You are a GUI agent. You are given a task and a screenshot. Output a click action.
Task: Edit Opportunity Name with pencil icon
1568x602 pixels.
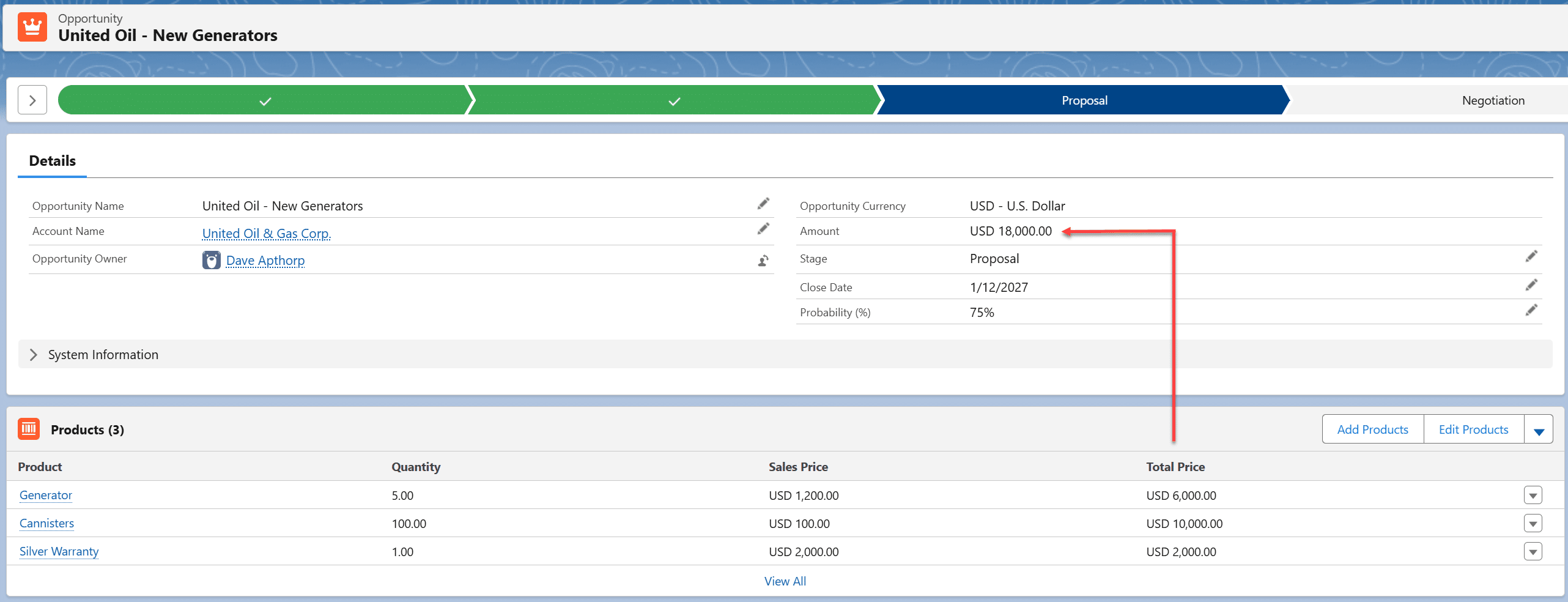763,204
